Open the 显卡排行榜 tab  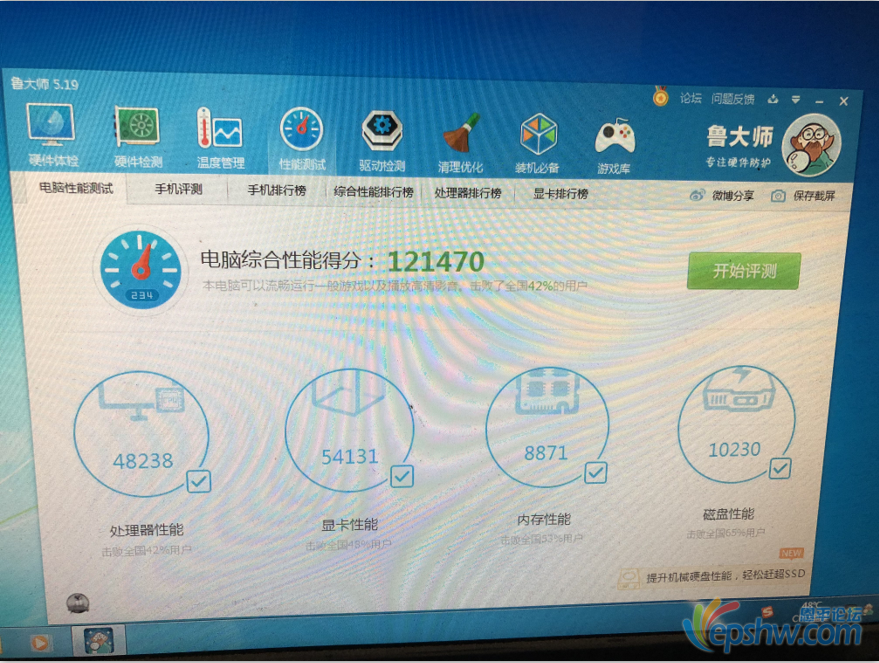pos(560,194)
